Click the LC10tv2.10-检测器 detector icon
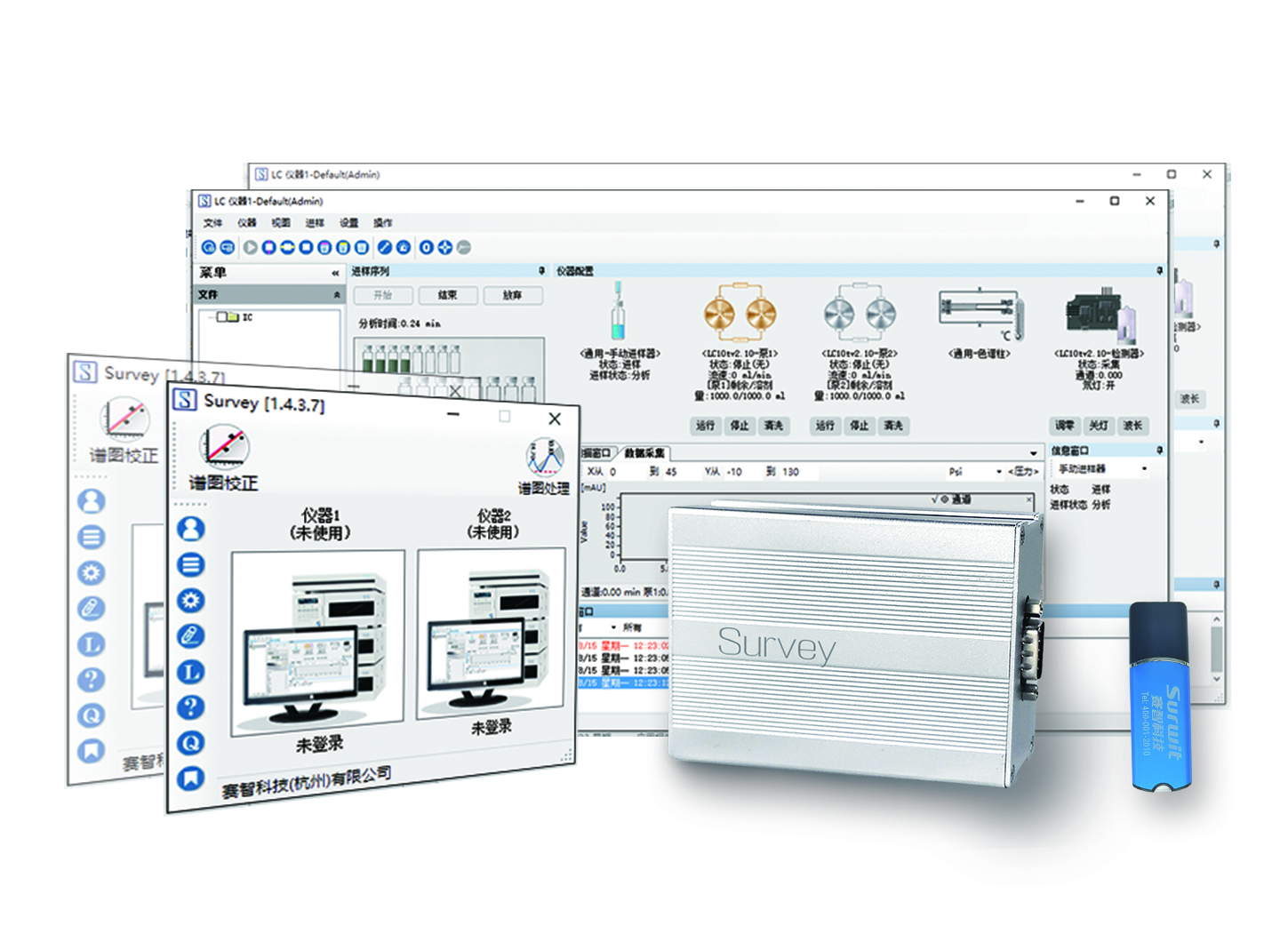This screenshot has height=926, width=1288. pos(1100,315)
